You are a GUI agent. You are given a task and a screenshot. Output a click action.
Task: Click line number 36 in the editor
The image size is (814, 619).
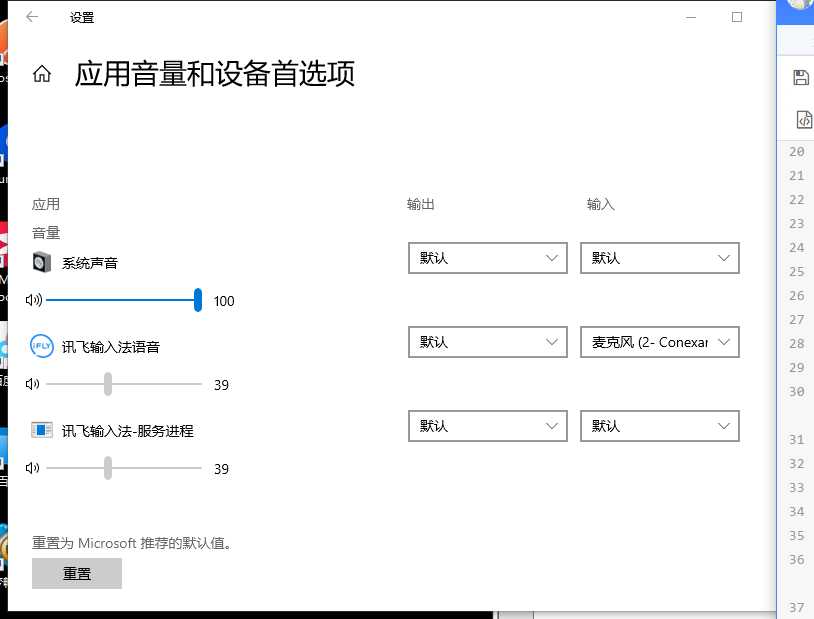[796, 560]
